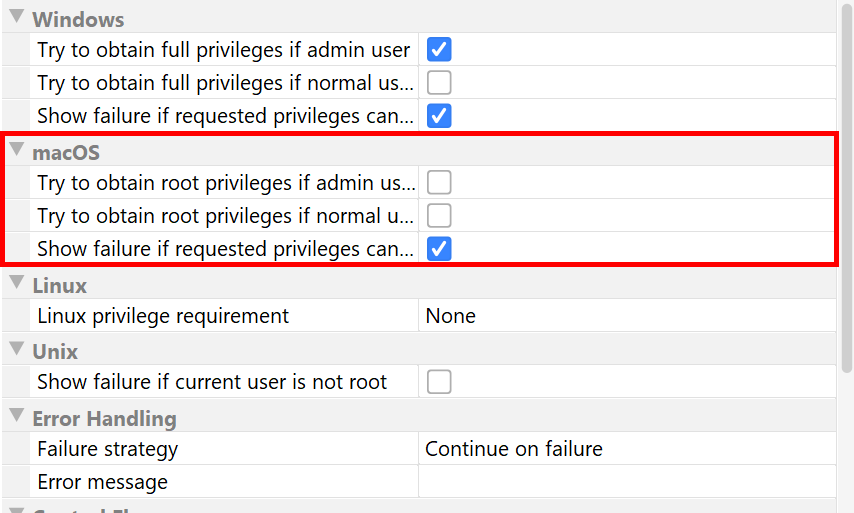Click the Error message input field
The height and width of the screenshot is (513, 854).
626,482
